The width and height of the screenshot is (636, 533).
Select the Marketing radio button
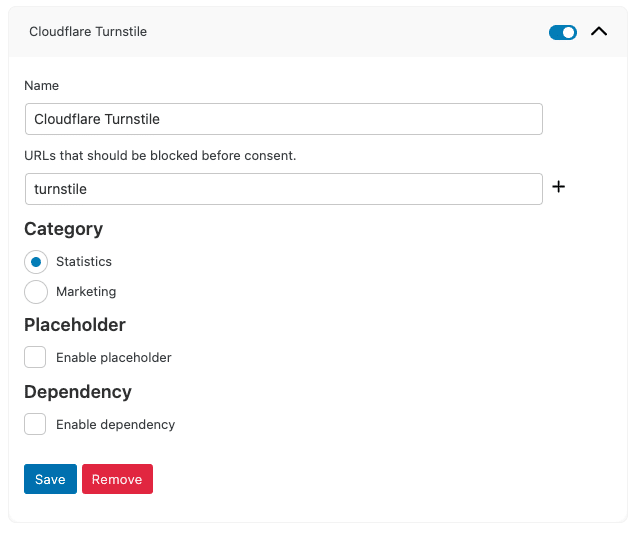click(36, 292)
